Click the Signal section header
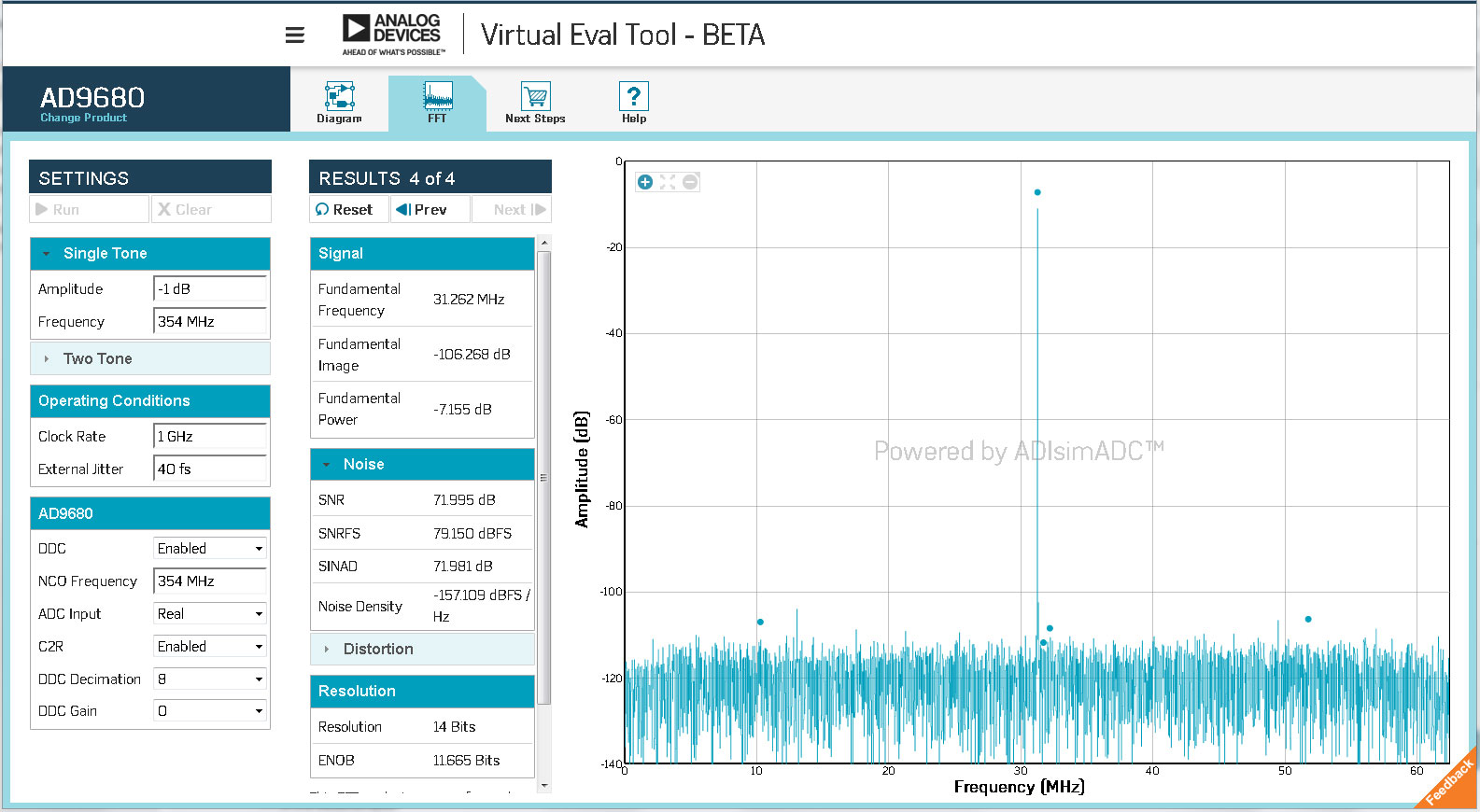The image size is (1480, 812). [x=422, y=254]
